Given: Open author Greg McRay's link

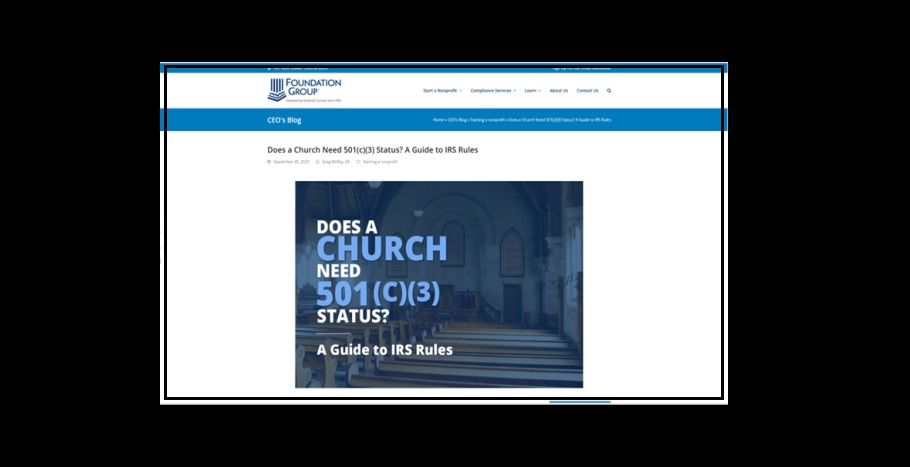Looking at the screenshot, I should point(336,161).
